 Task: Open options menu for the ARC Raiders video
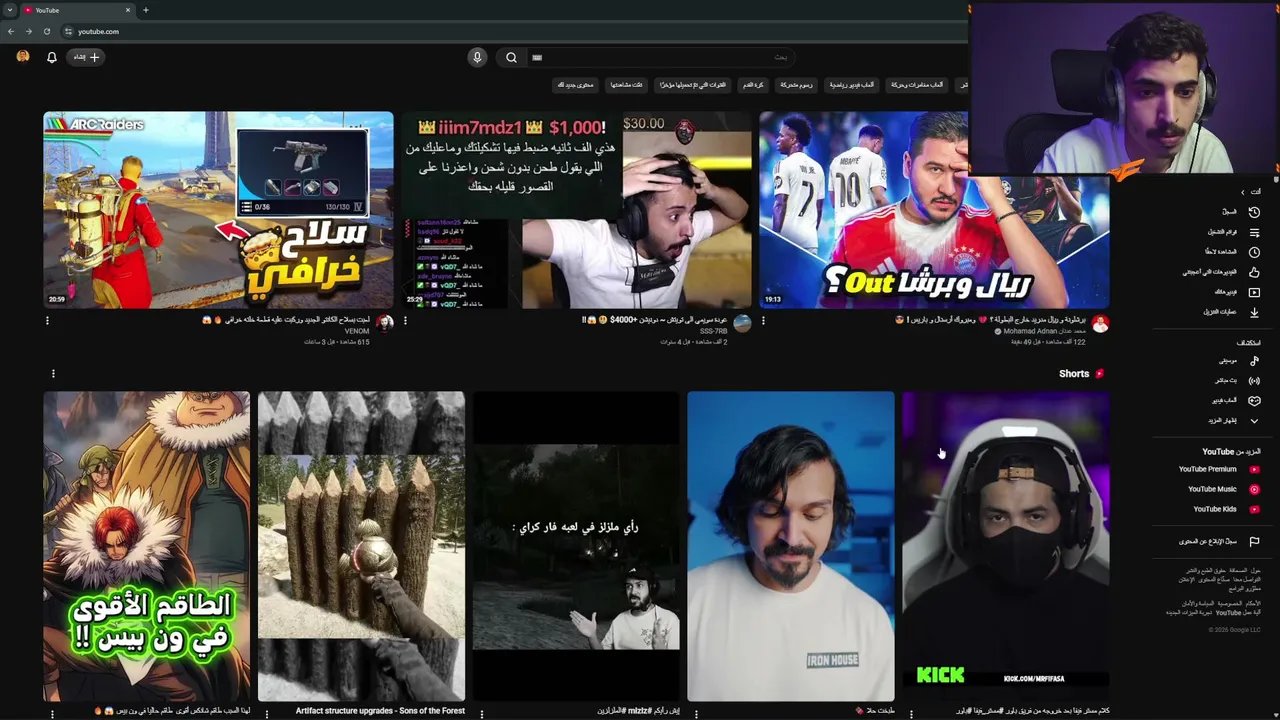47,321
